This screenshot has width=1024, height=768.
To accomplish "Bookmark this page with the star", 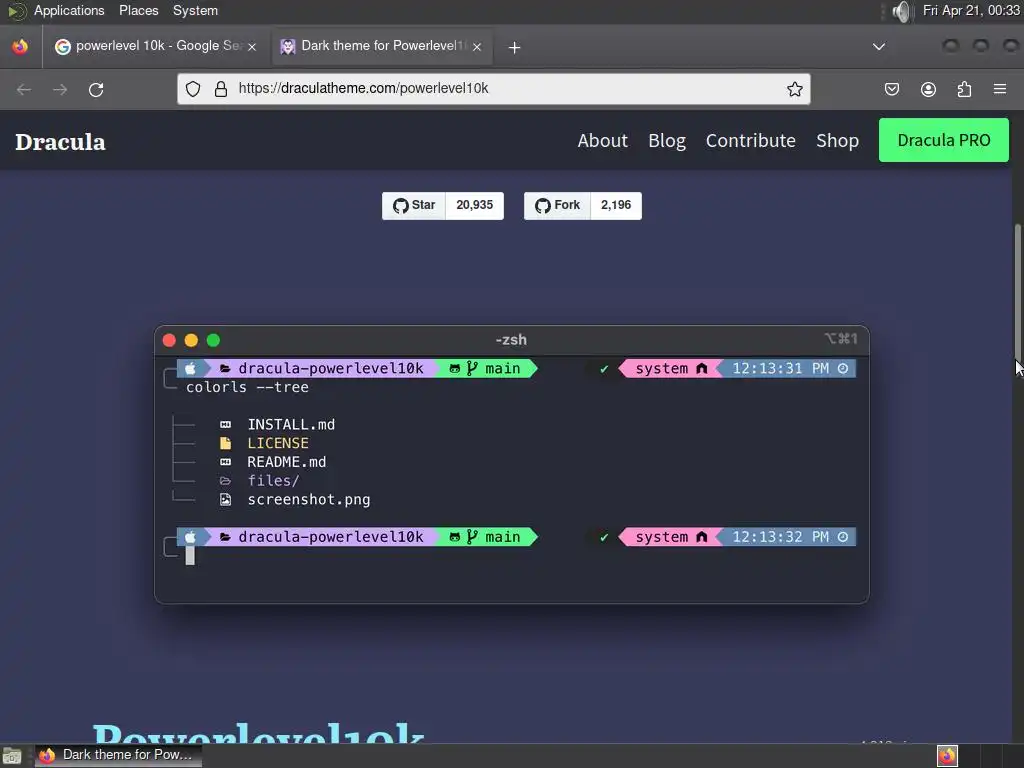I will pos(794,89).
